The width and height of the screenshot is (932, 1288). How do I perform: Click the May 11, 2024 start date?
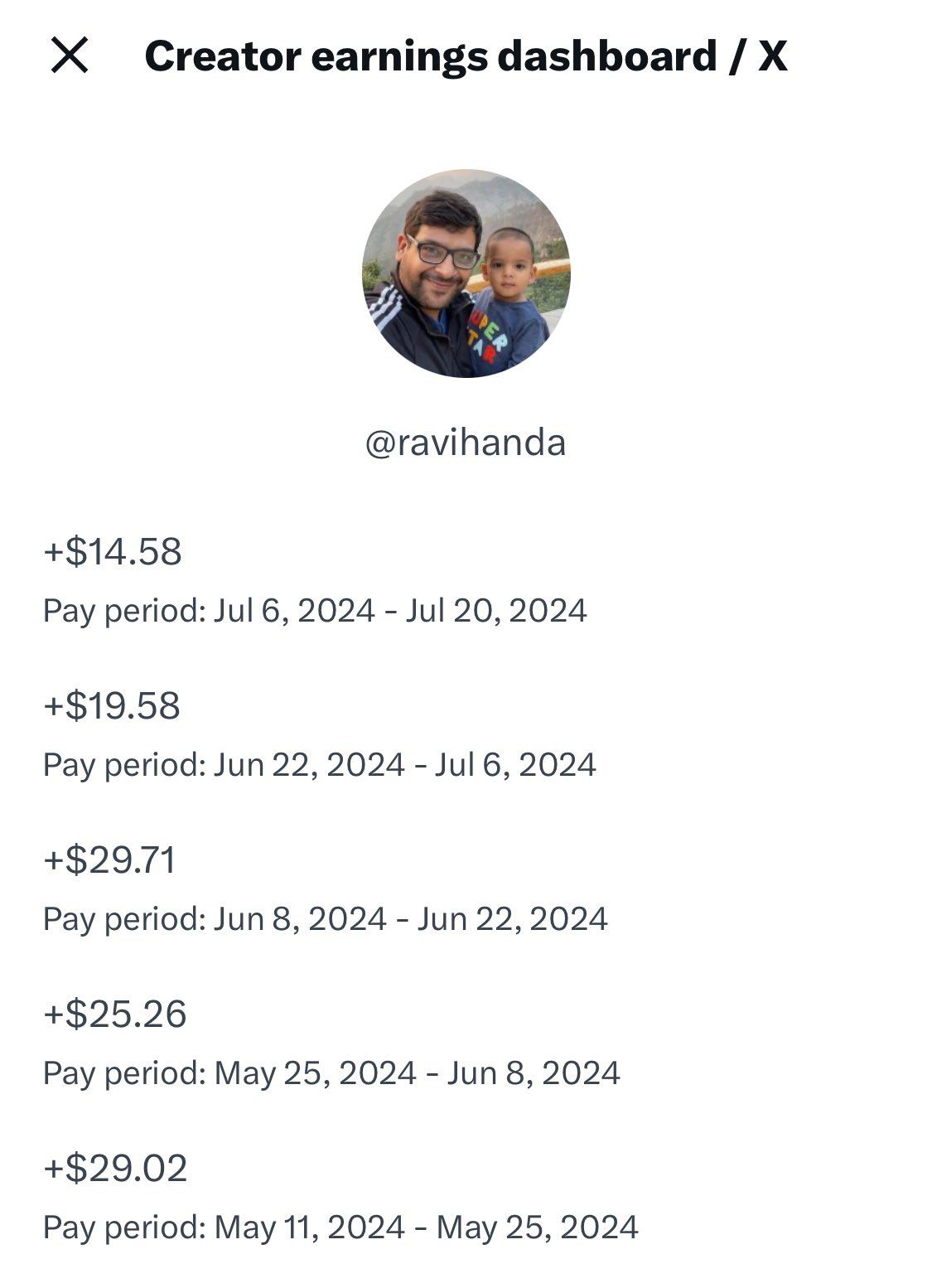(x=310, y=1227)
